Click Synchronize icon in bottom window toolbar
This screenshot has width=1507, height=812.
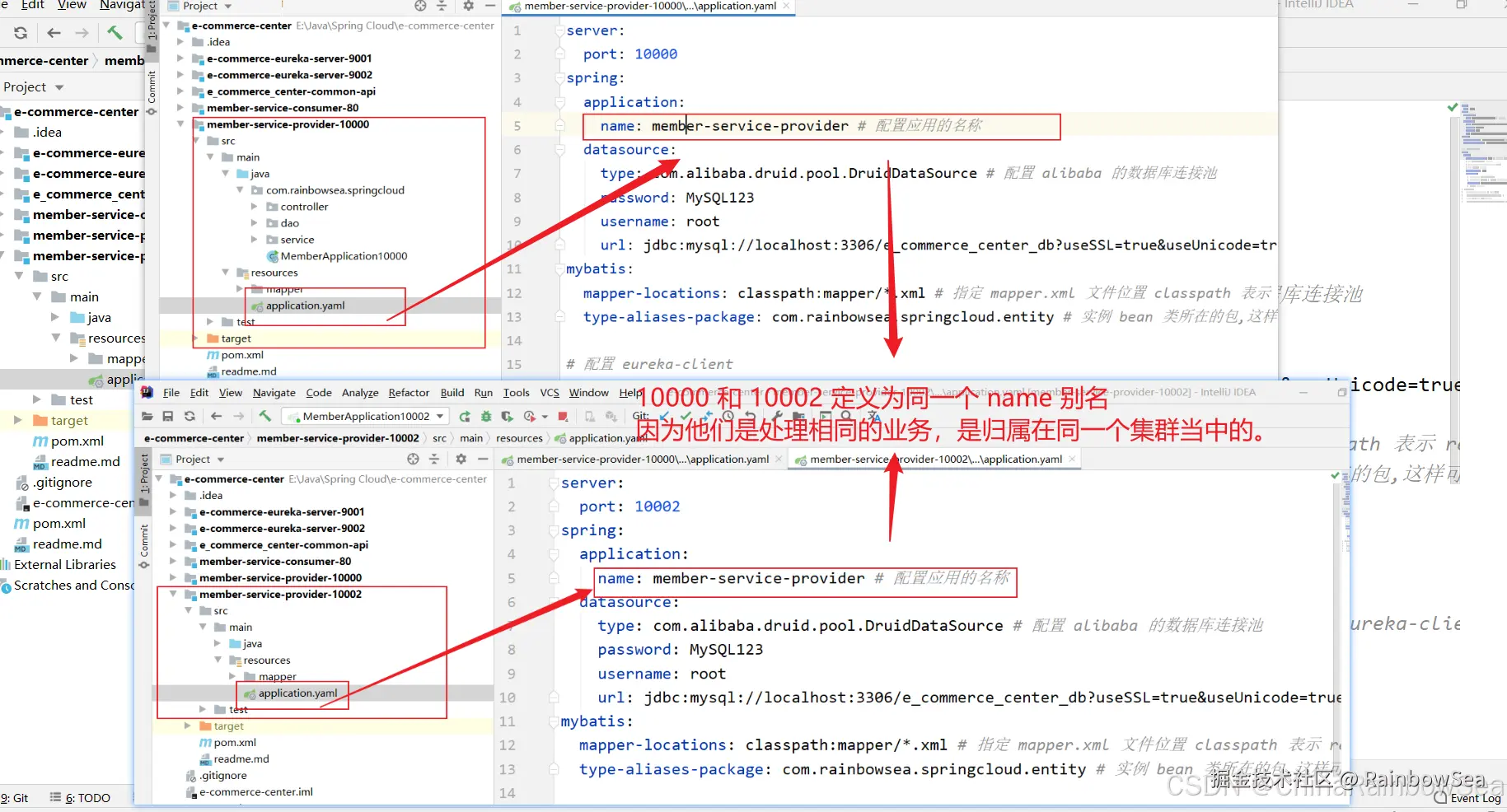[x=190, y=417]
